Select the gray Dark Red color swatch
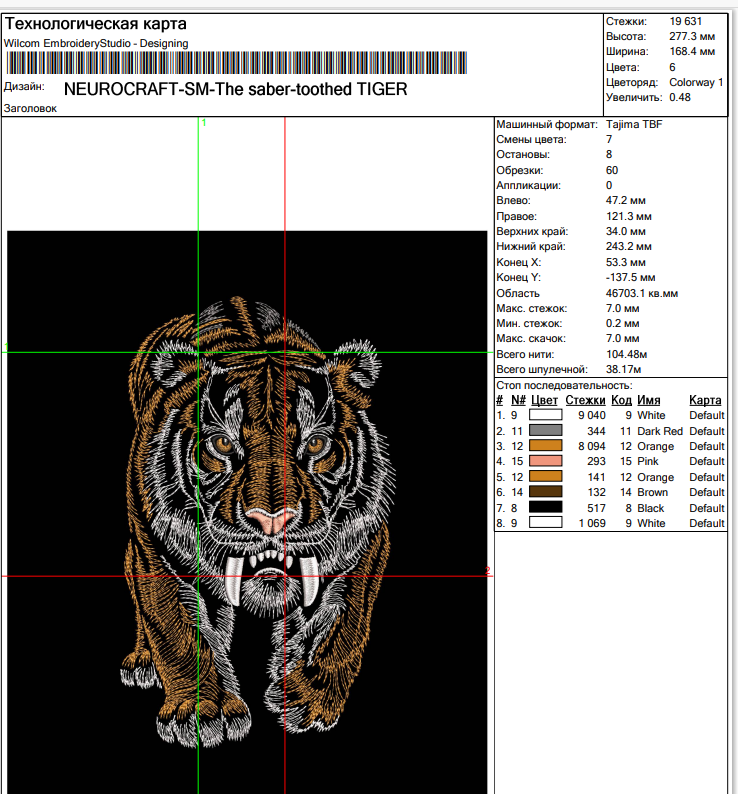 tap(546, 431)
